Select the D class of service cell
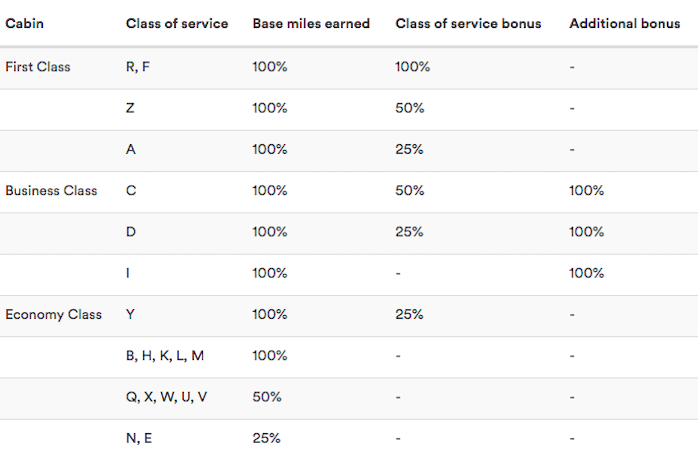Image resolution: width=700 pixels, height=458 pixels. [x=131, y=232]
